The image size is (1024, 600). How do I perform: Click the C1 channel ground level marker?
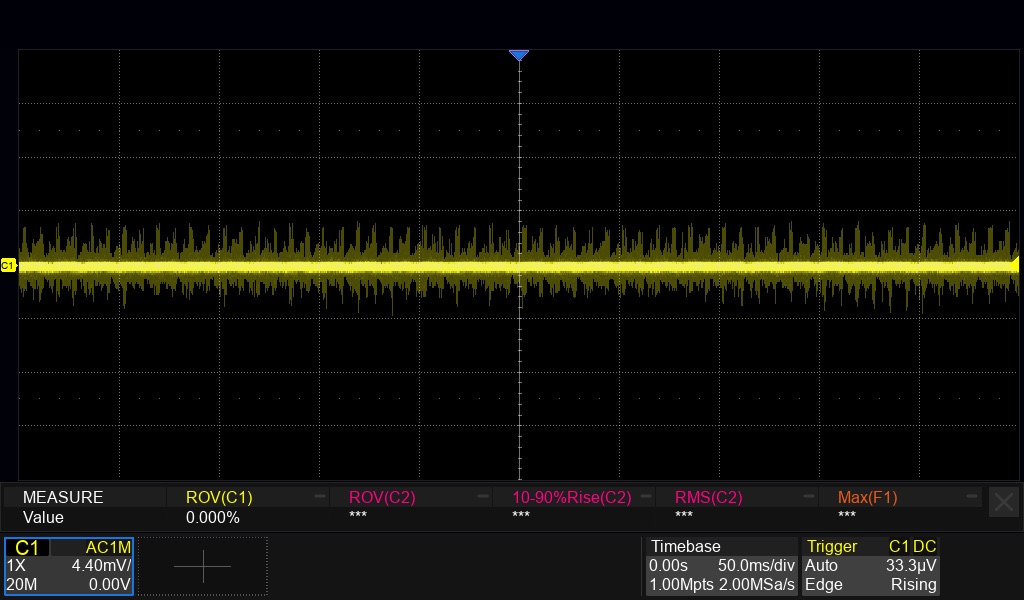pyautogui.click(x=8, y=266)
